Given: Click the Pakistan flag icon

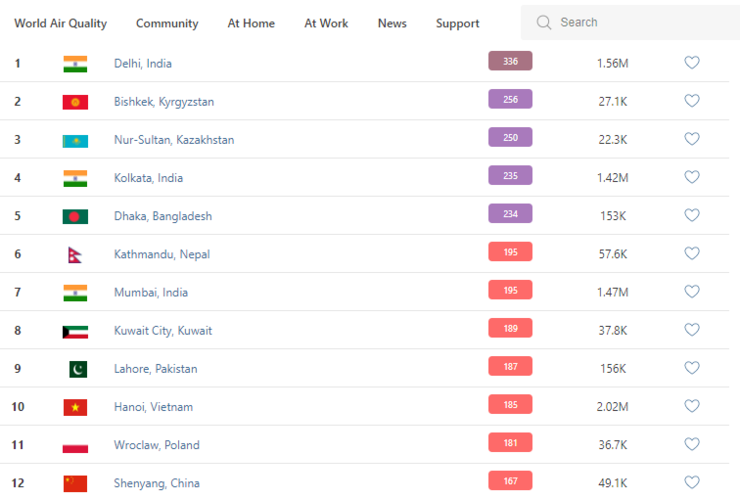Looking at the screenshot, I should click(77, 369).
